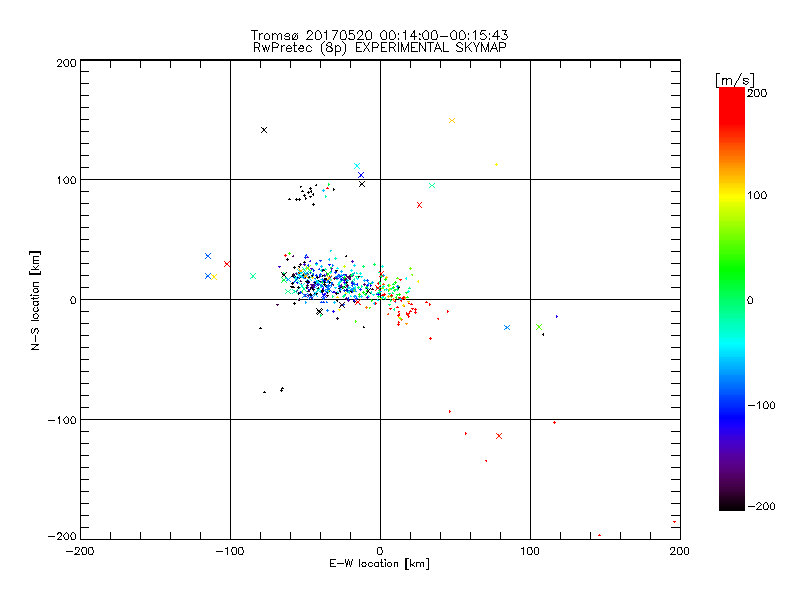
Task: Click the orange X marker near top right
Action: [x=452, y=121]
